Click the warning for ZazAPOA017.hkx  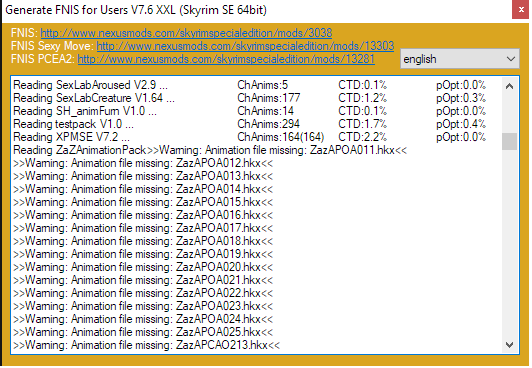(x=143, y=228)
